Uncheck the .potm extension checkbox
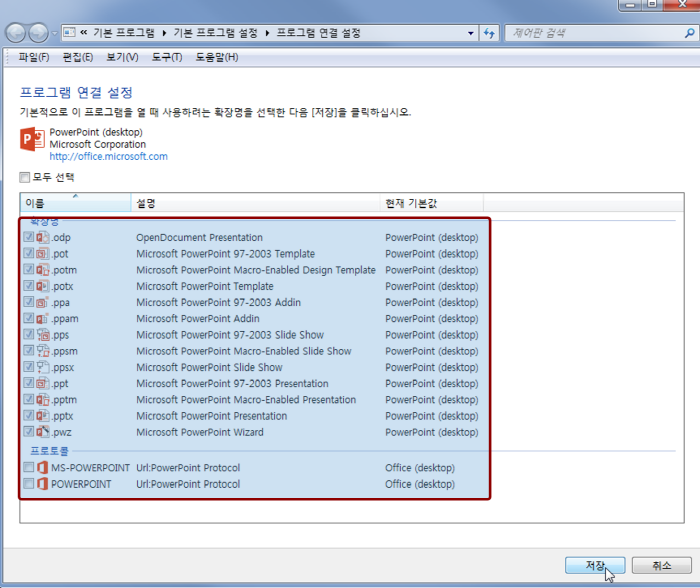The width and height of the screenshot is (700, 588). [29, 269]
